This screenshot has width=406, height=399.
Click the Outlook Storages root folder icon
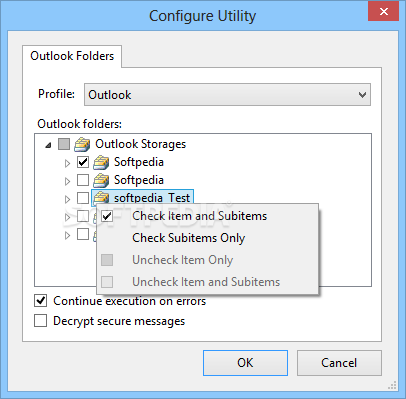[x=82, y=144]
